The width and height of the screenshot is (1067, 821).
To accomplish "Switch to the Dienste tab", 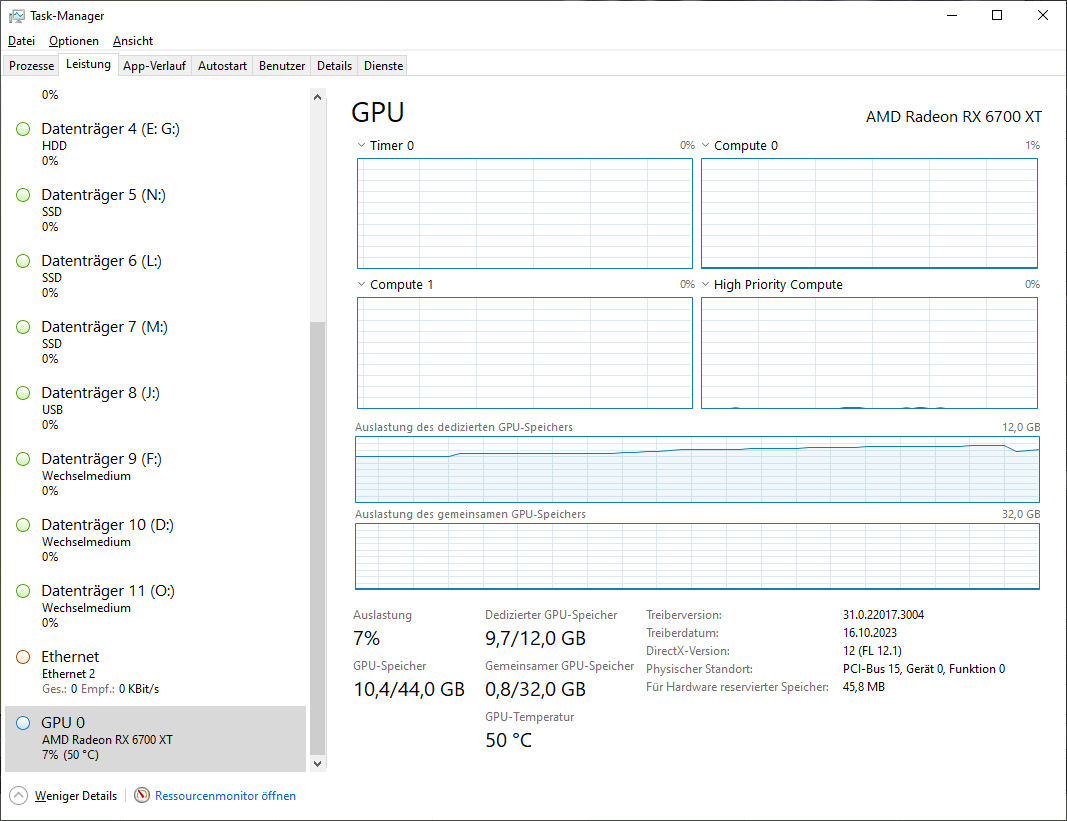I will [x=384, y=66].
